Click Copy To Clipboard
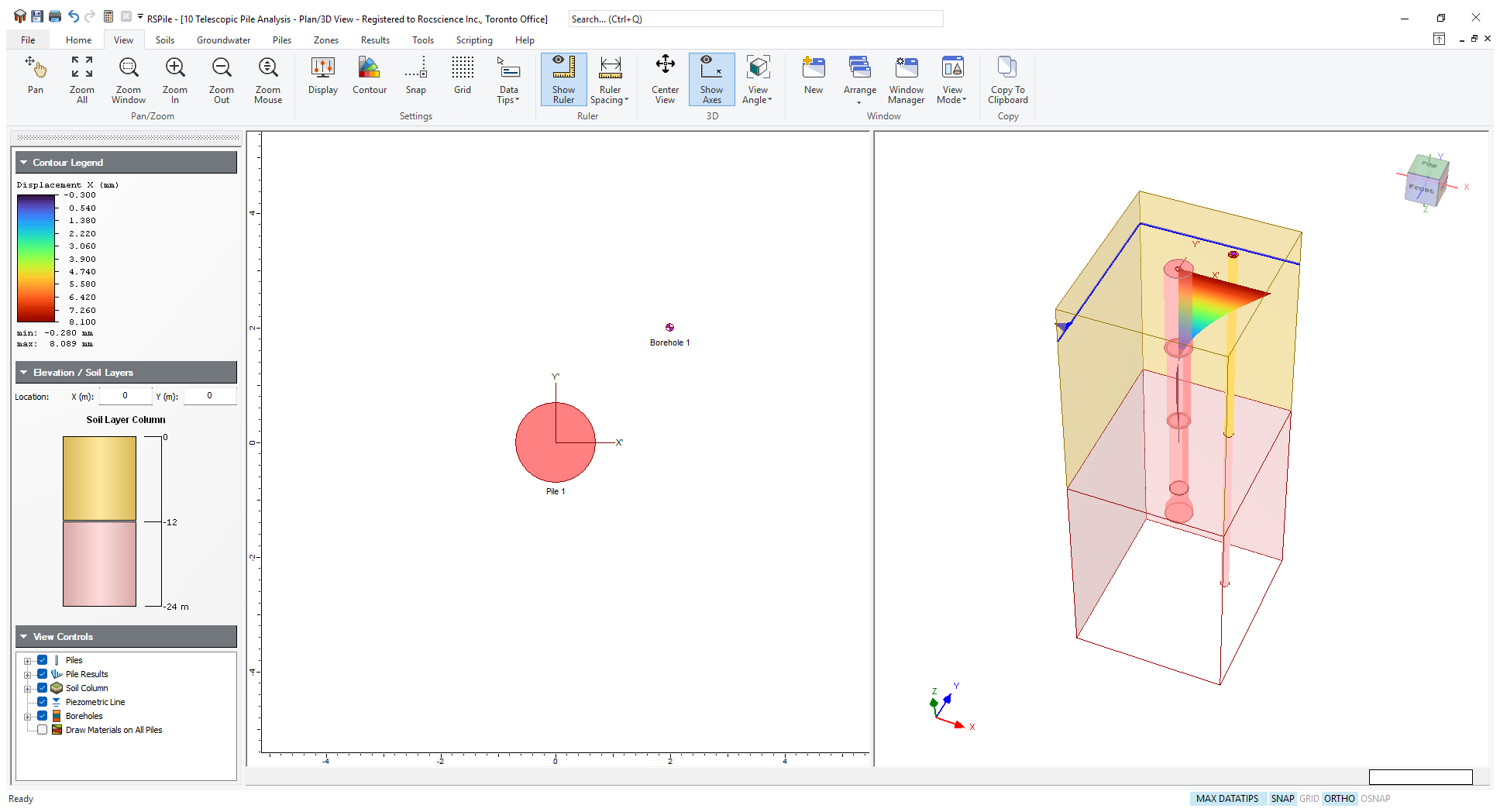This screenshot has width=1500, height=812. tap(1006, 76)
